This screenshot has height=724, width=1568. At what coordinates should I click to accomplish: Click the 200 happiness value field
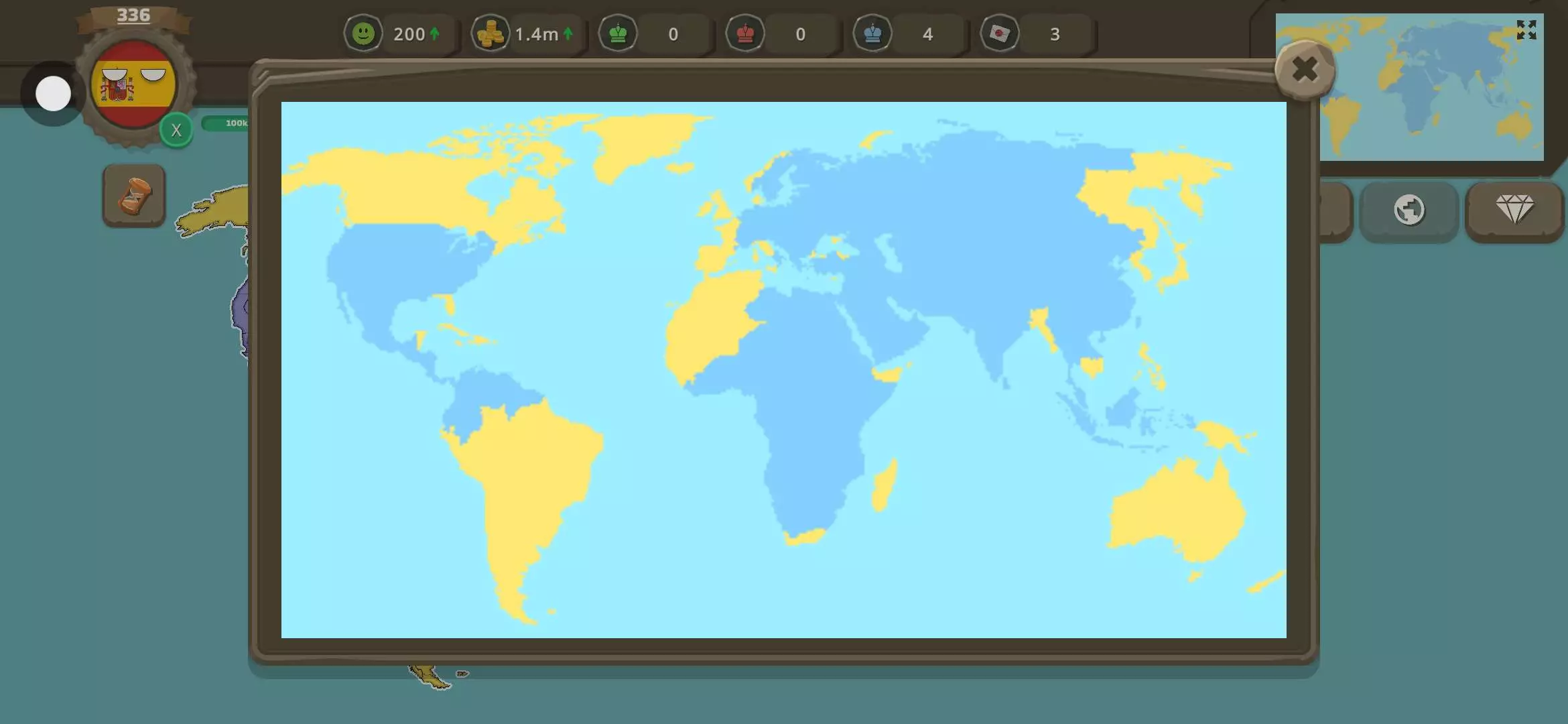(x=409, y=34)
